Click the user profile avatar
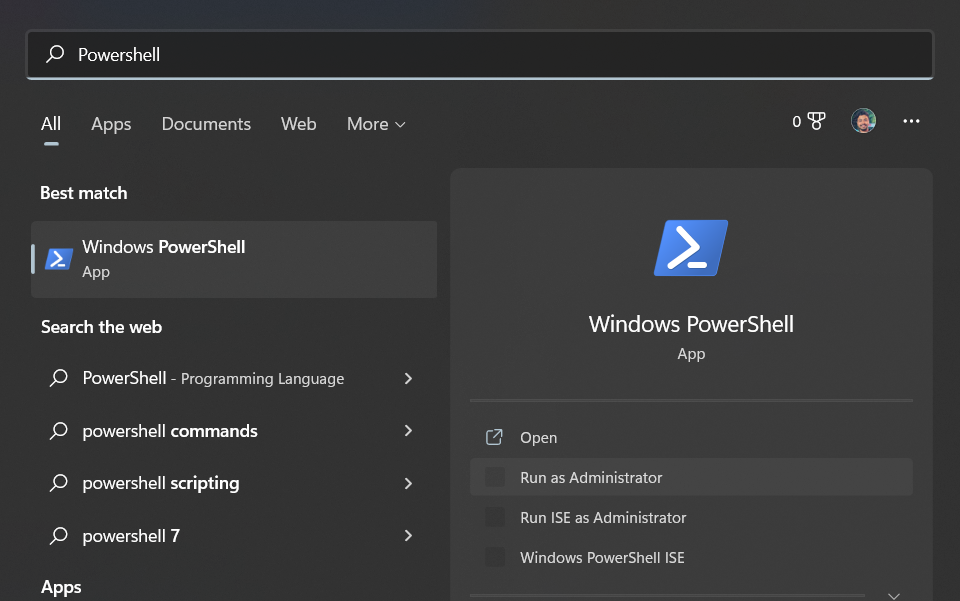The image size is (960, 601). click(x=863, y=121)
